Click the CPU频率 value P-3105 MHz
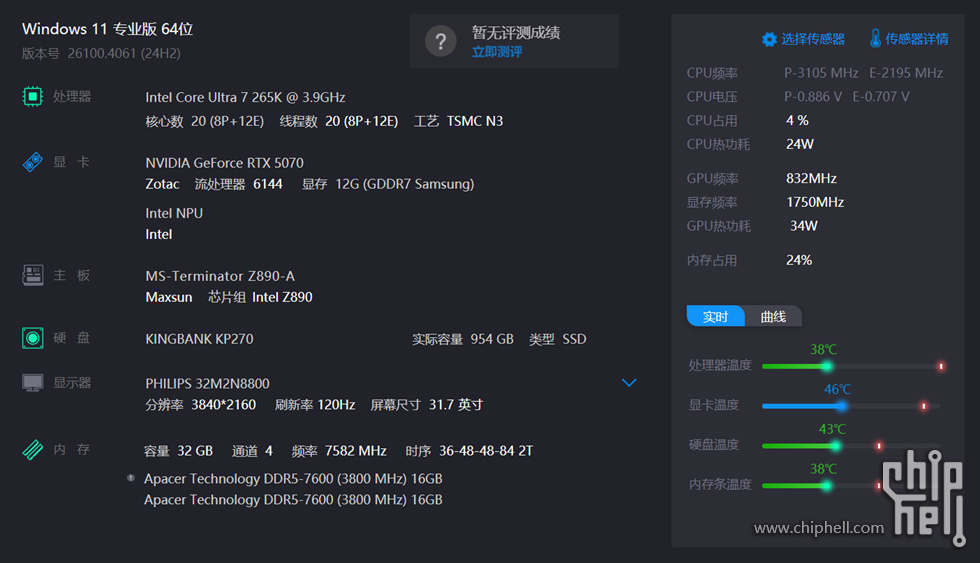The image size is (980, 563). (821, 73)
